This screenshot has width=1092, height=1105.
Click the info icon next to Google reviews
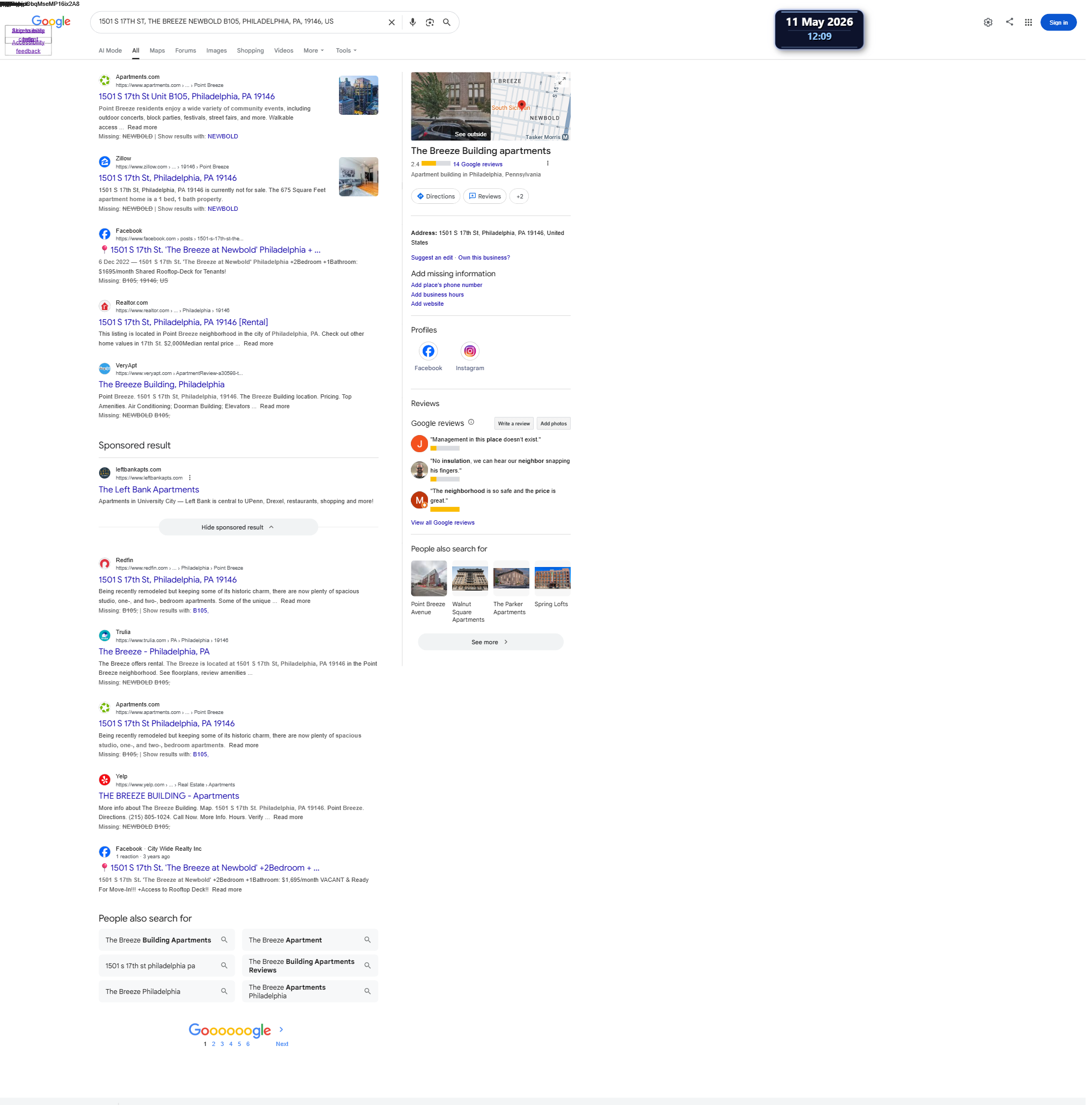[x=471, y=422]
